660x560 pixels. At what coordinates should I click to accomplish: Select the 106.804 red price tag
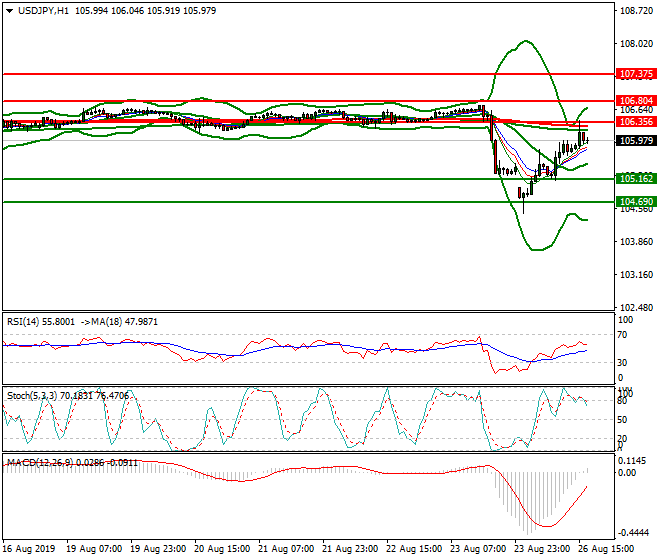(x=636, y=101)
